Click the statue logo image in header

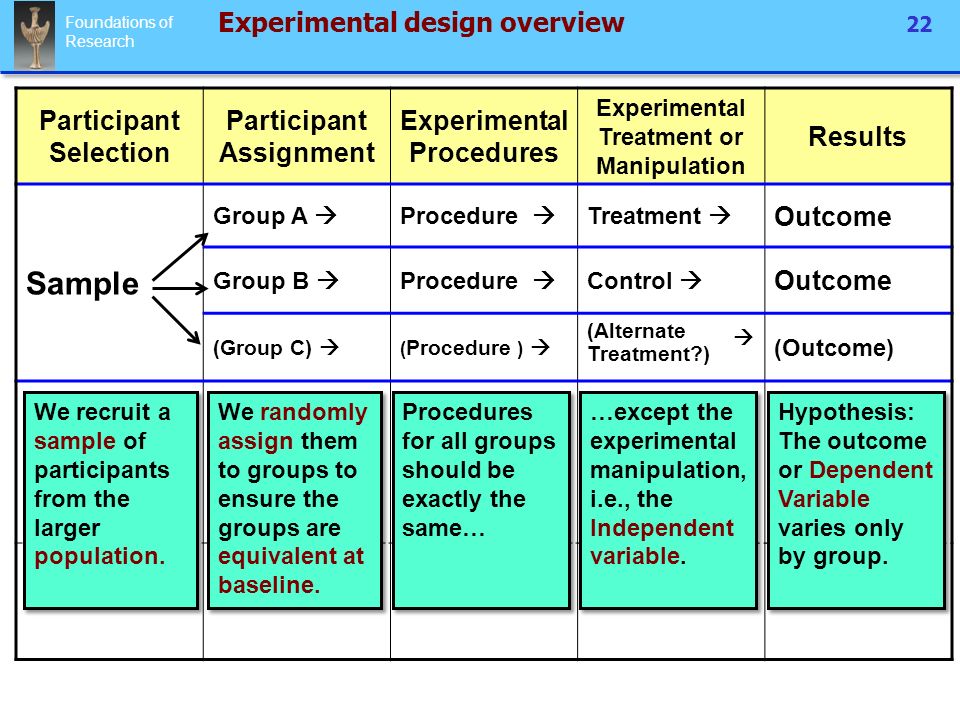point(34,35)
